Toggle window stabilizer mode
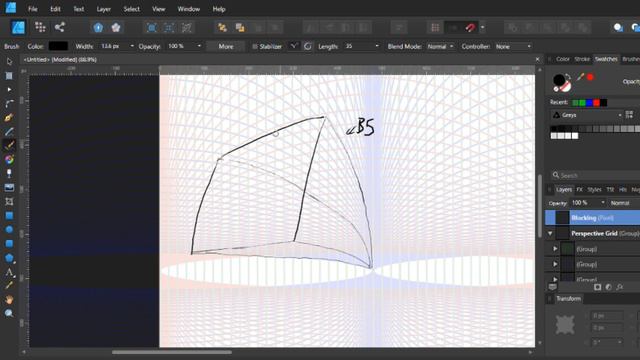The height and width of the screenshot is (360, 640). [308, 46]
